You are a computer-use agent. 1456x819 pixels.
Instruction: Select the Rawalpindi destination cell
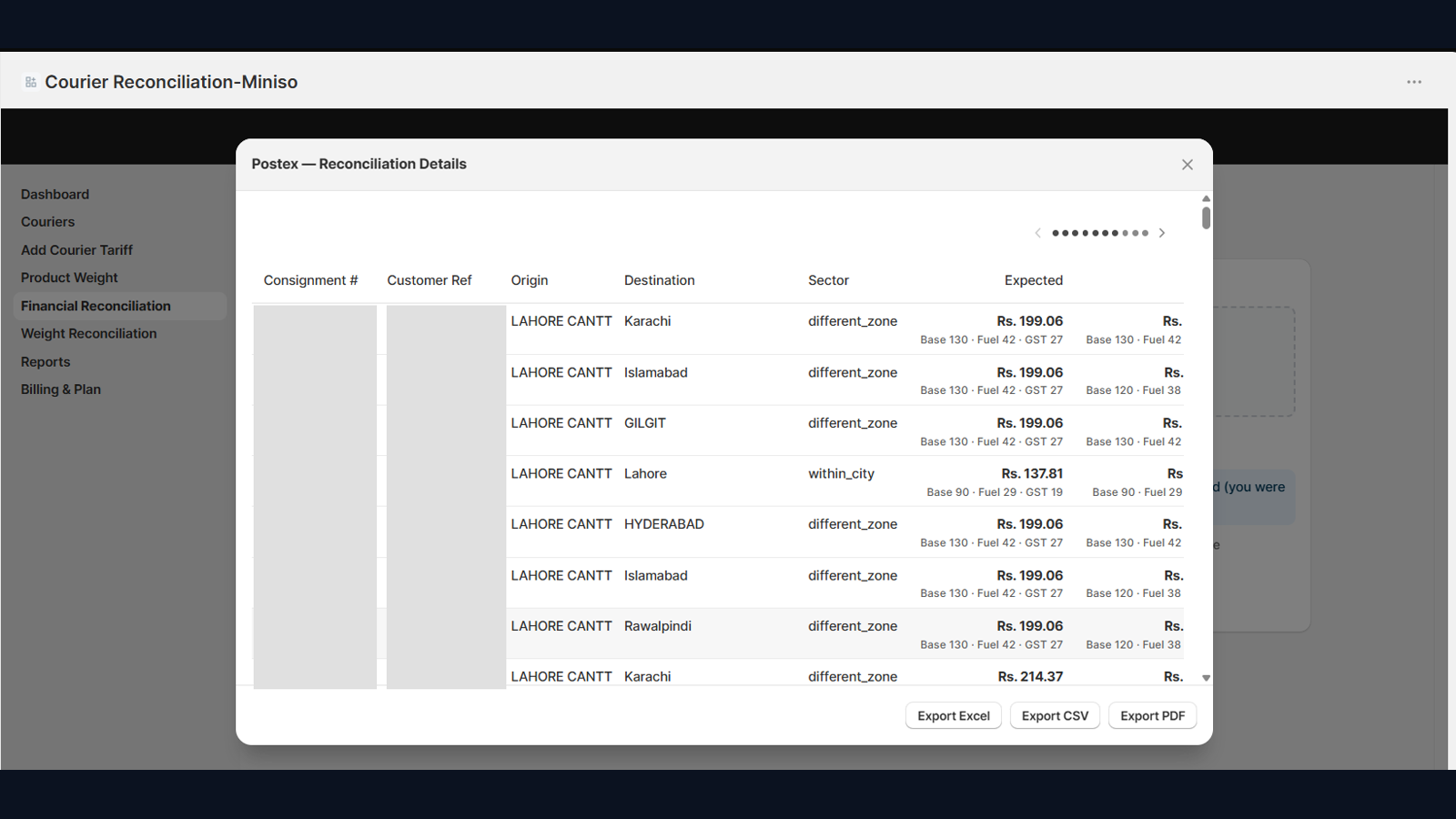(658, 626)
